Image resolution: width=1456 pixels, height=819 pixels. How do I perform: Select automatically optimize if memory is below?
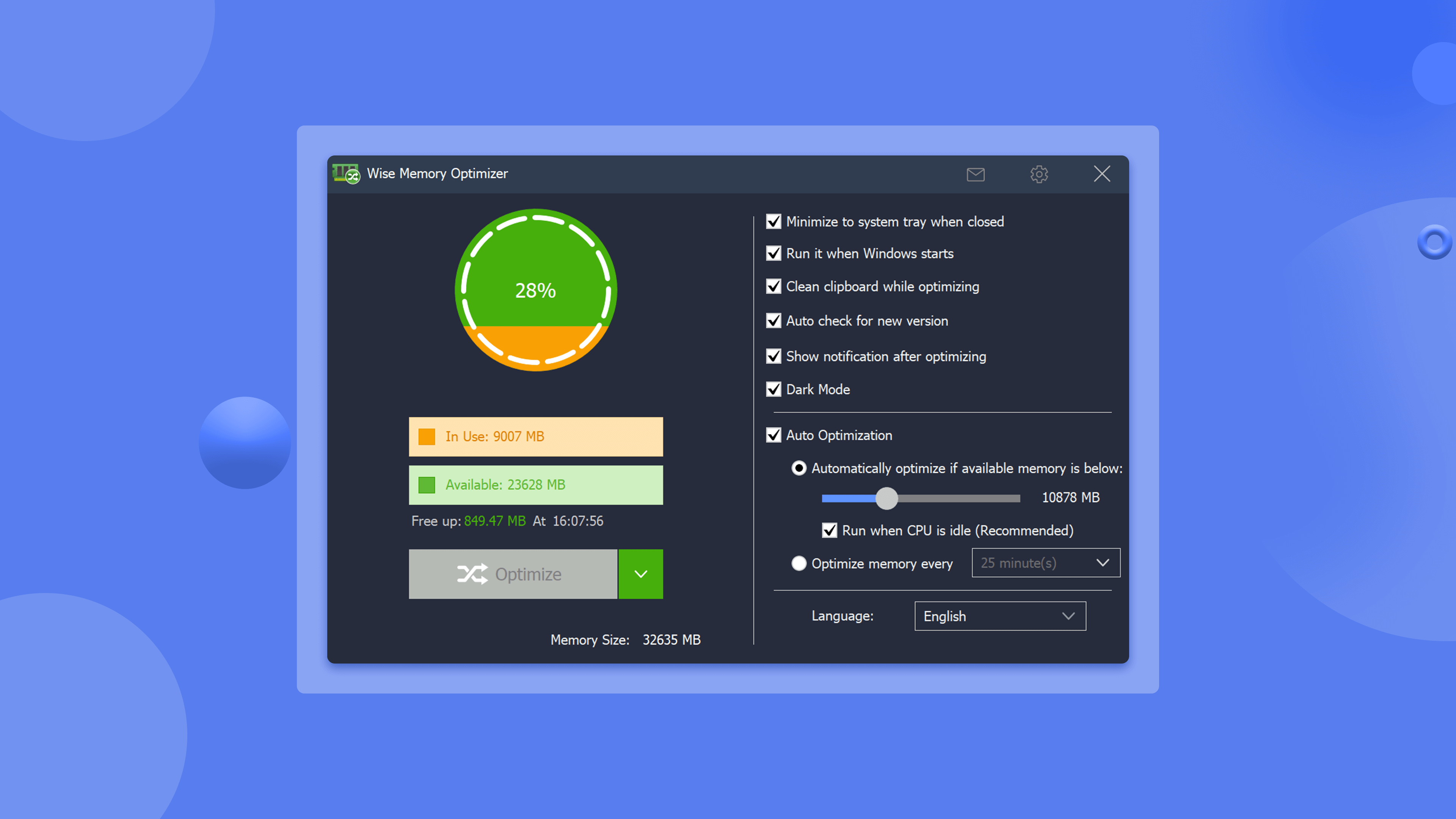[x=798, y=468]
